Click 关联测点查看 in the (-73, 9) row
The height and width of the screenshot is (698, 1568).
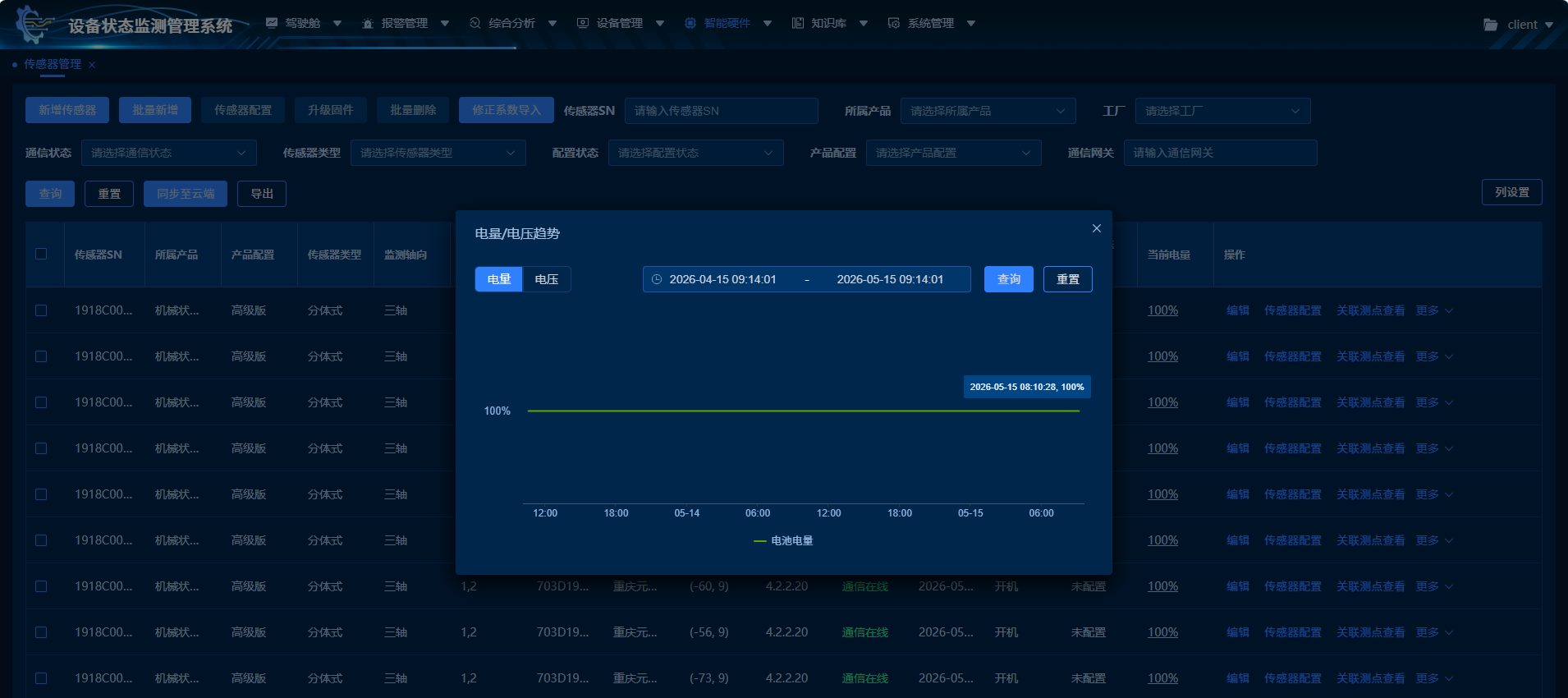1371,678
